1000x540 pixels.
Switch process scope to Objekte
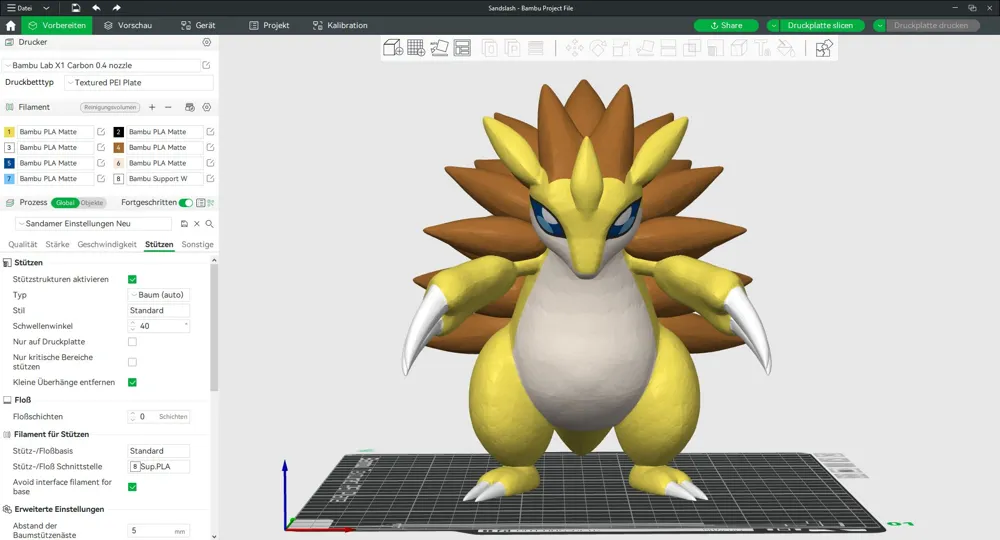pos(92,203)
